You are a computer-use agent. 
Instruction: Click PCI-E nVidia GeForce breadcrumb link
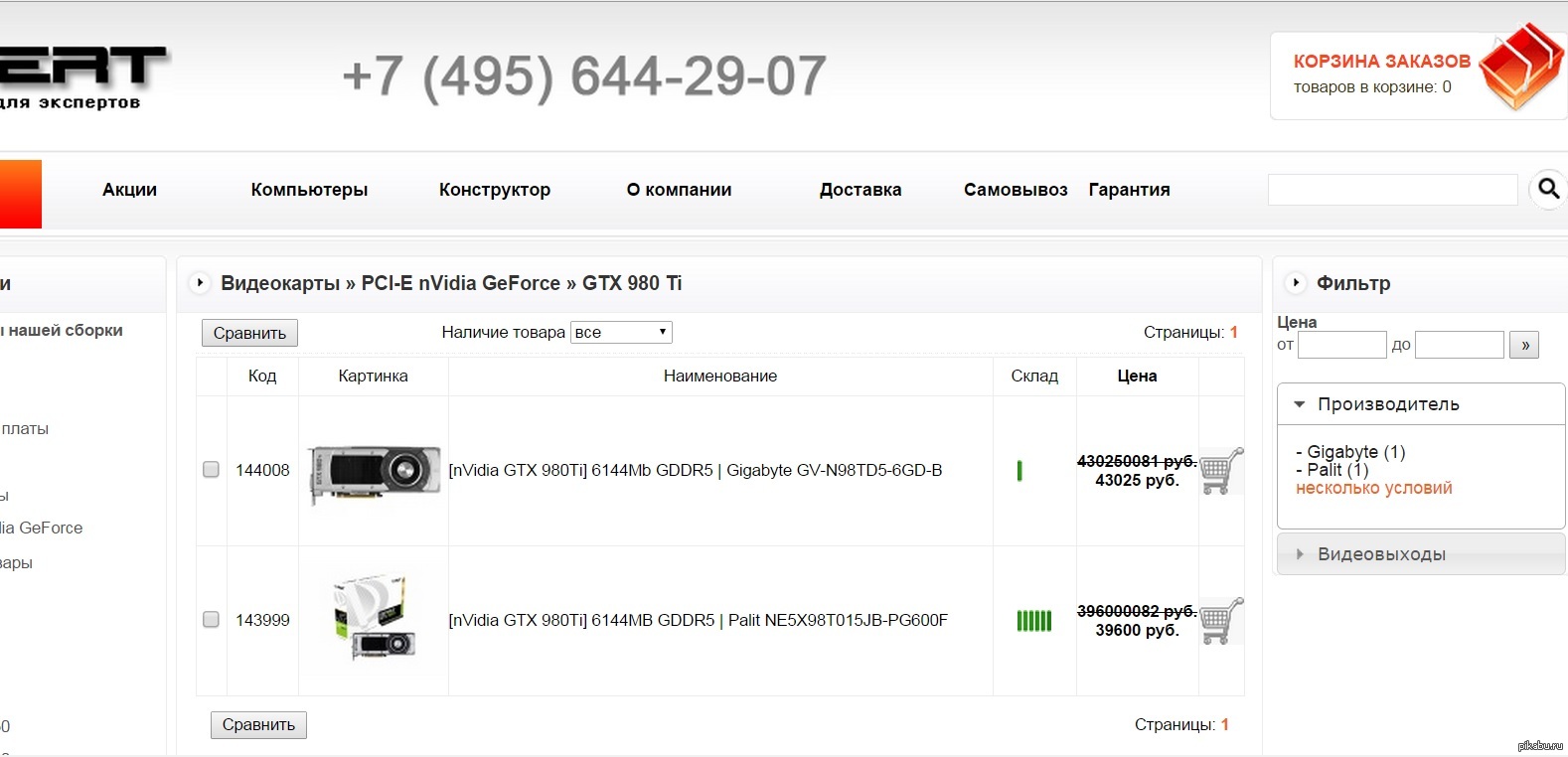click(x=461, y=283)
